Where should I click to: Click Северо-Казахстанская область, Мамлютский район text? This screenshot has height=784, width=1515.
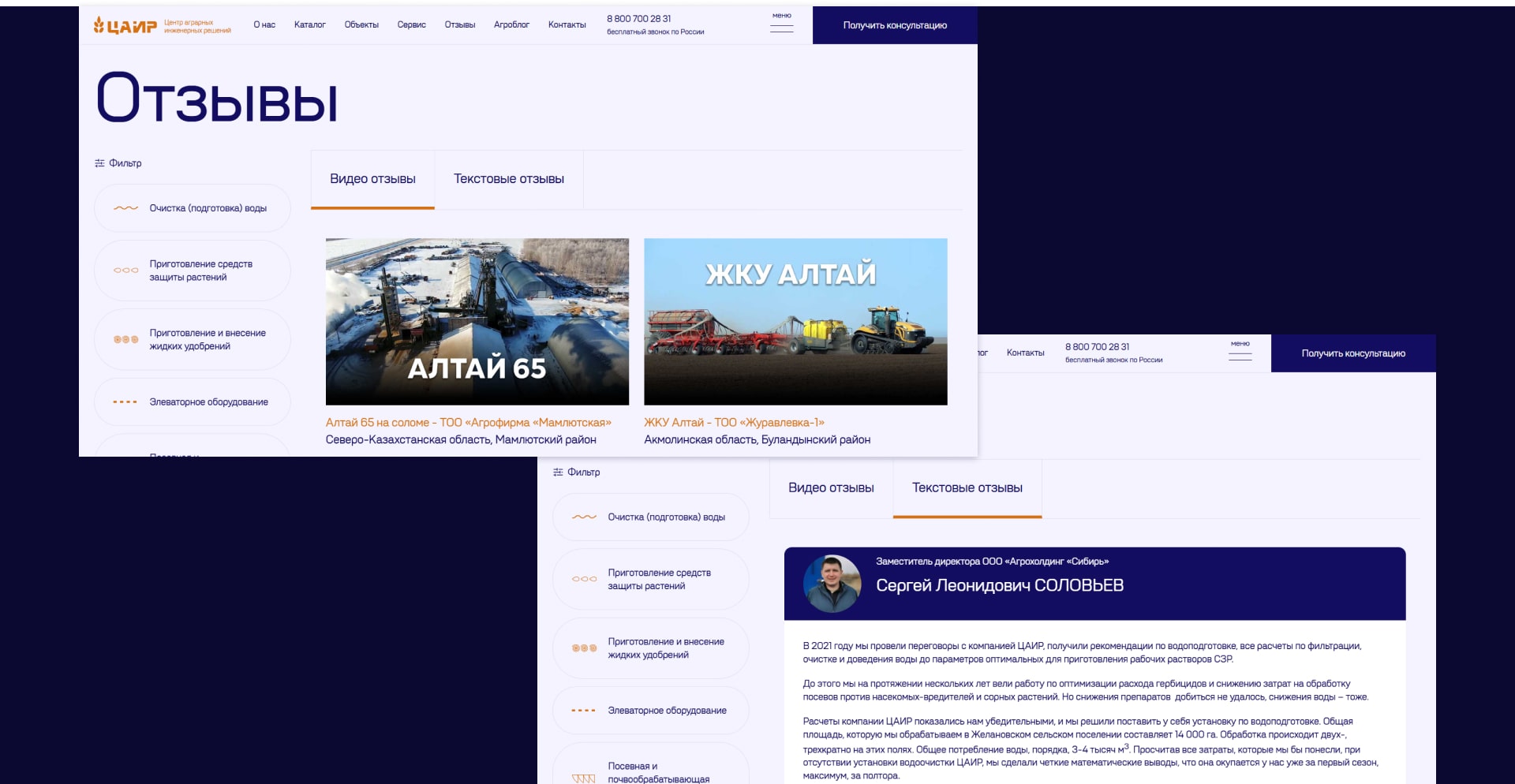(461, 440)
